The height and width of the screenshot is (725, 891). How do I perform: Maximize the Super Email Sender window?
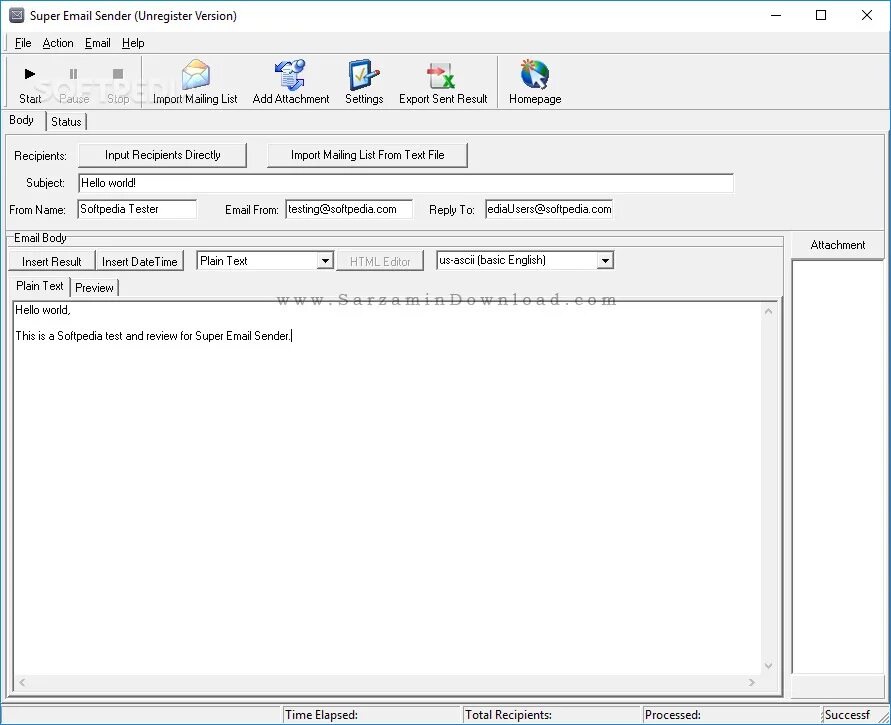[x=821, y=15]
